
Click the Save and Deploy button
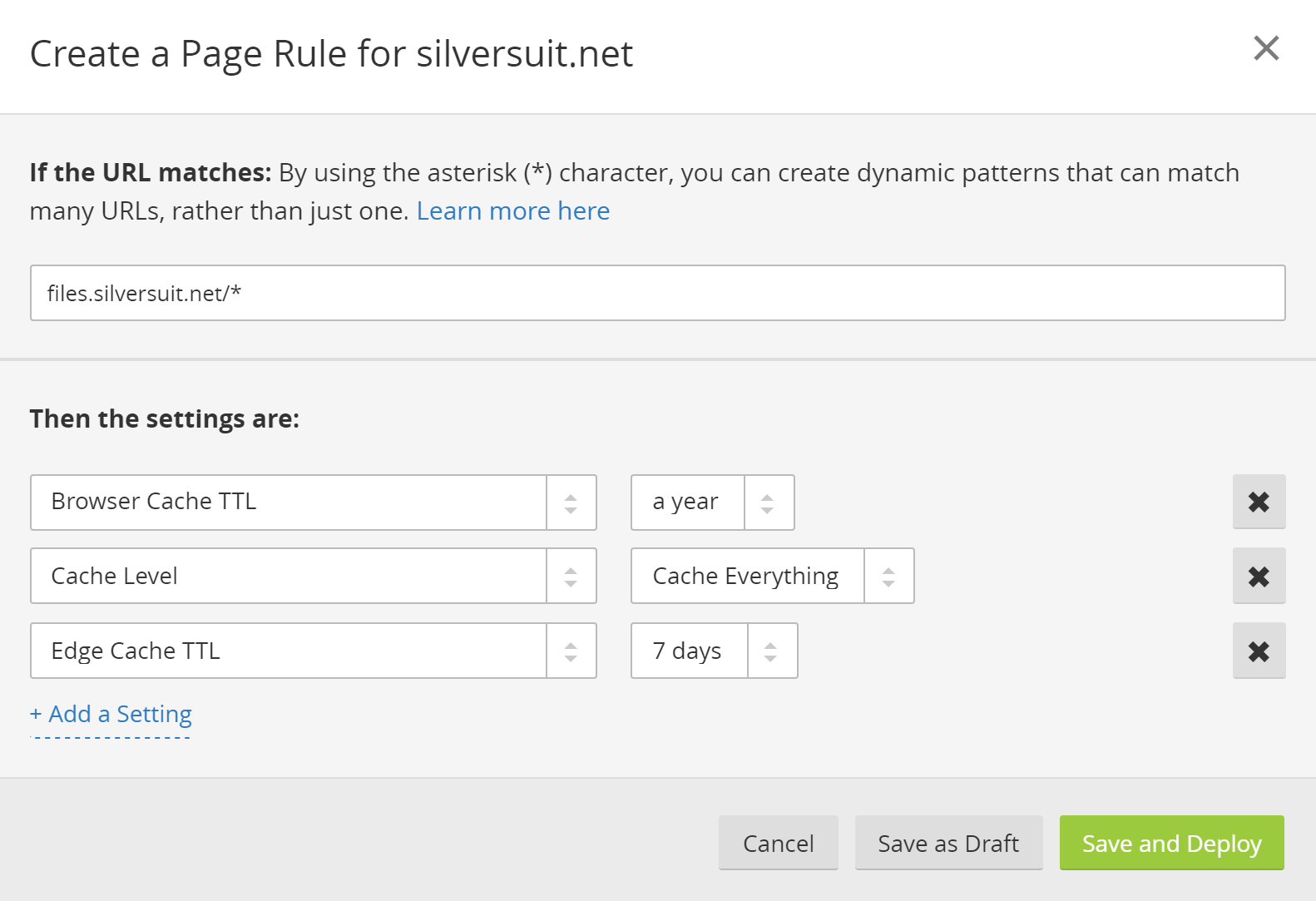(x=1171, y=843)
